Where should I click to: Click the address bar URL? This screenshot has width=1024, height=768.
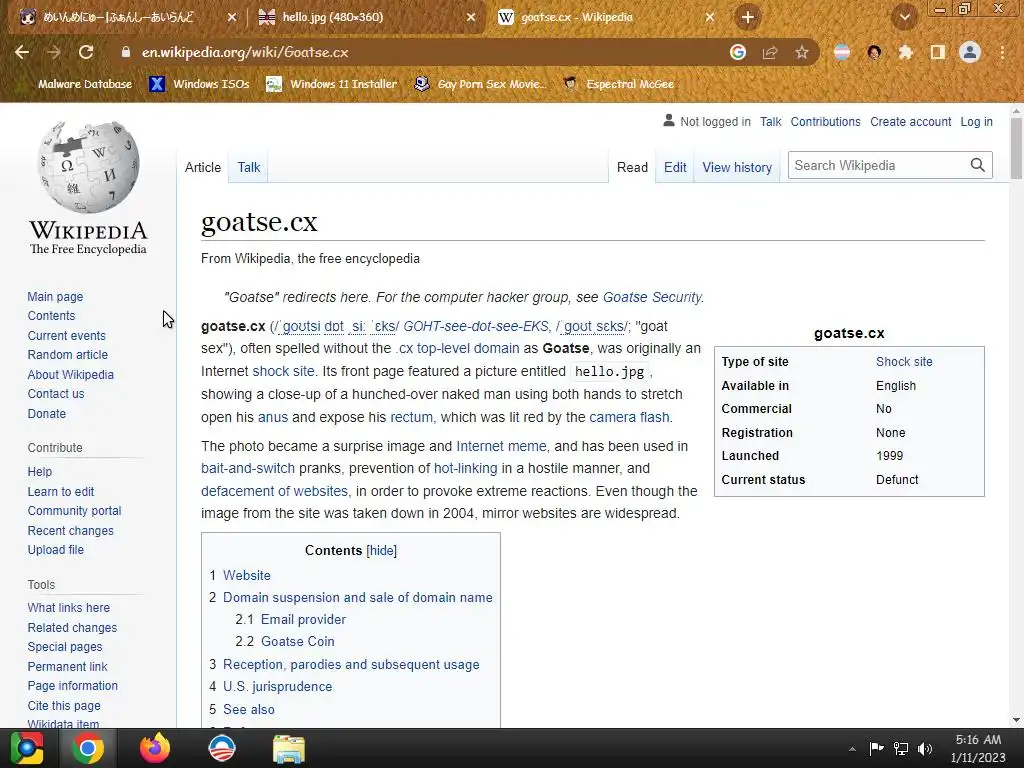(x=245, y=52)
